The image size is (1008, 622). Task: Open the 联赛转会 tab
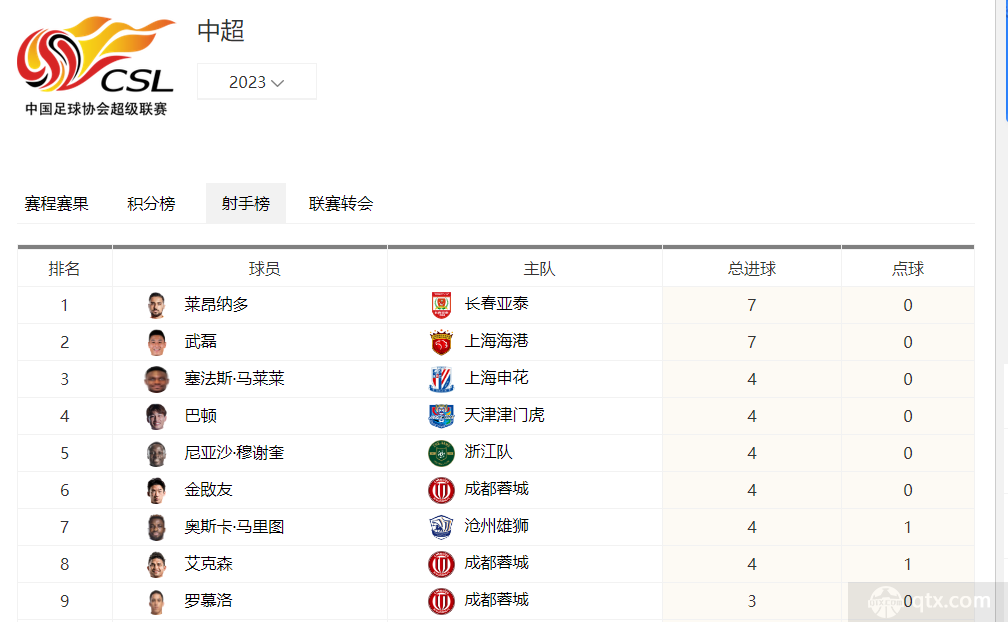341,204
